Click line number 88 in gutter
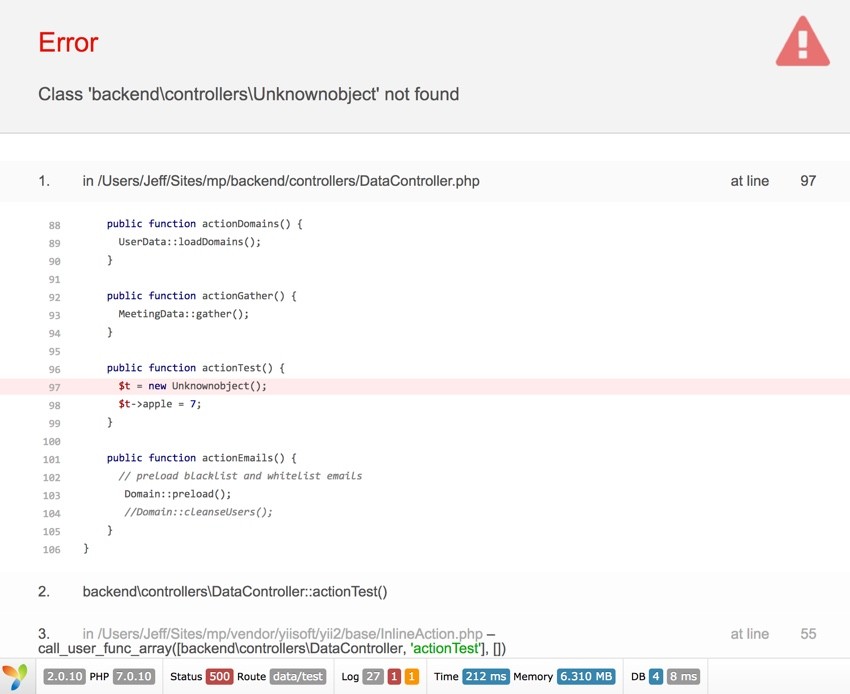The width and height of the screenshot is (850, 694). (x=54, y=225)
